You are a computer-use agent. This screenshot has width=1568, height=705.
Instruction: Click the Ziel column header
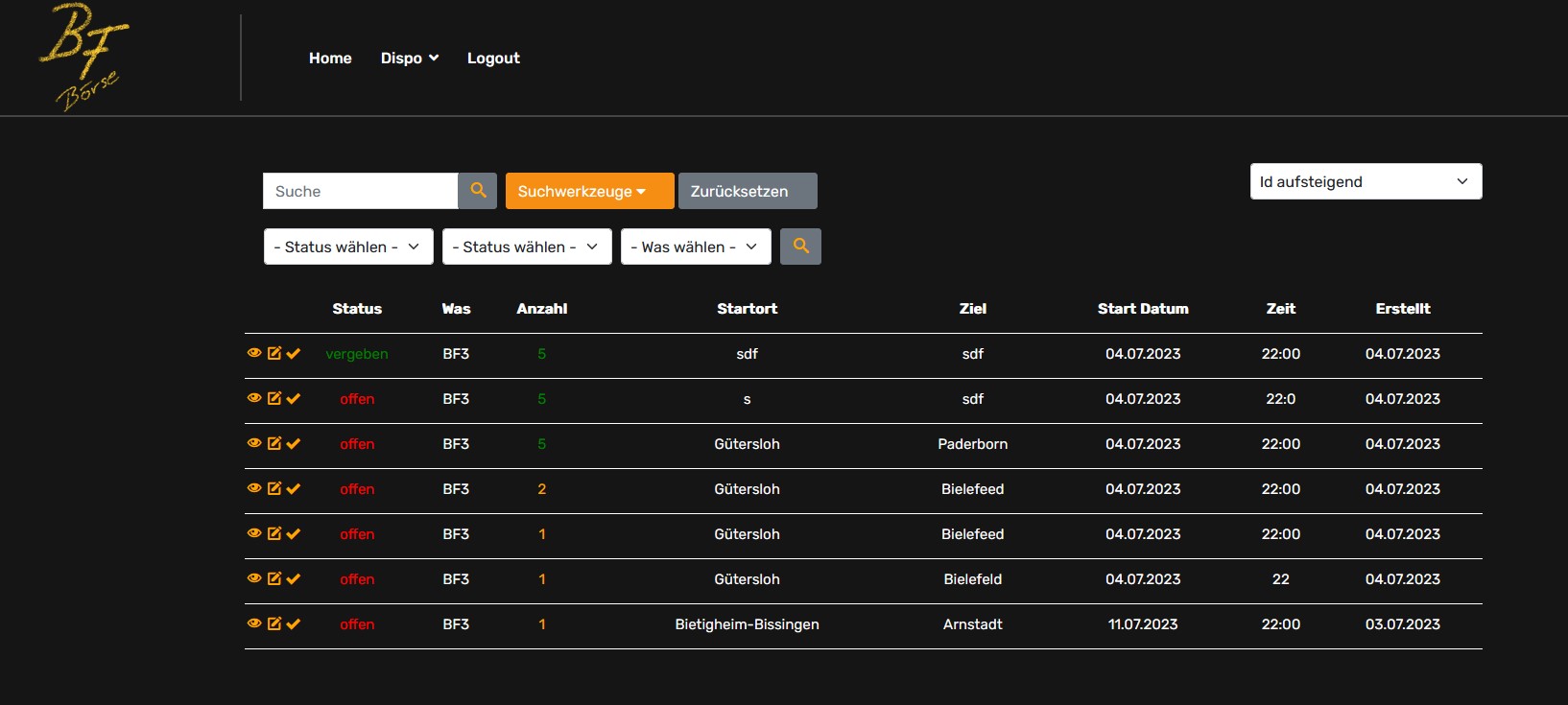tap(973, 309)
